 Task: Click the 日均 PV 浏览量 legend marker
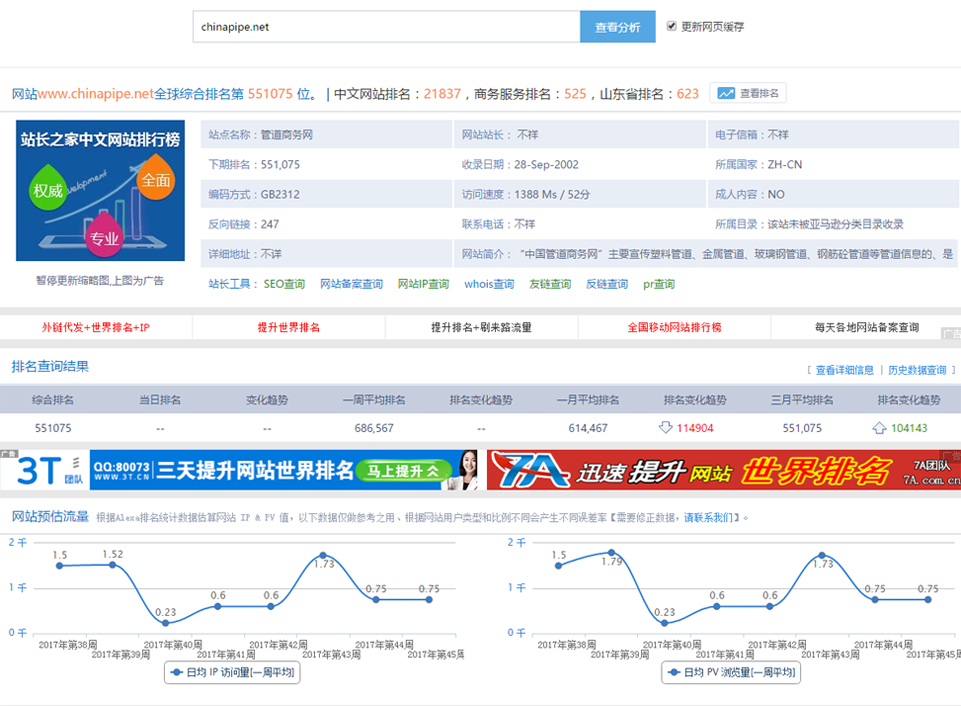[675, 673]
